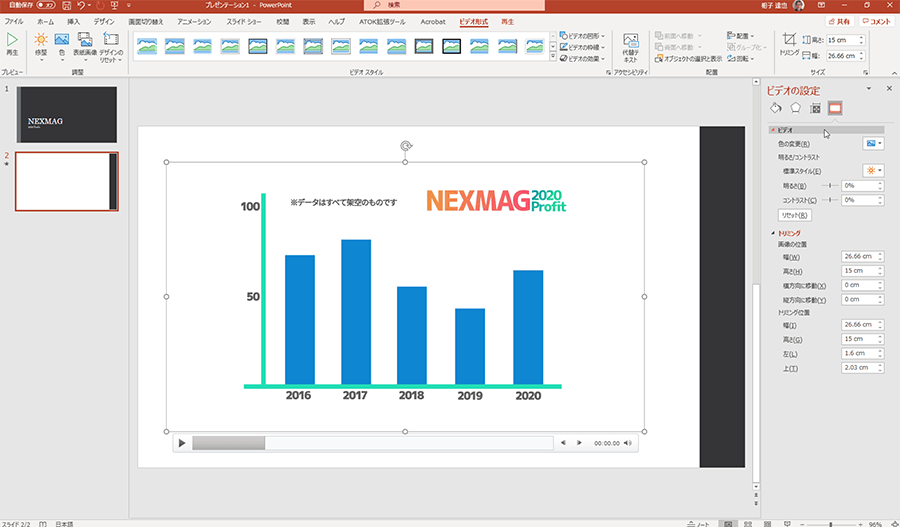Open Effects pentagon tab in ビデオの設定

click(x=796, y=108)
